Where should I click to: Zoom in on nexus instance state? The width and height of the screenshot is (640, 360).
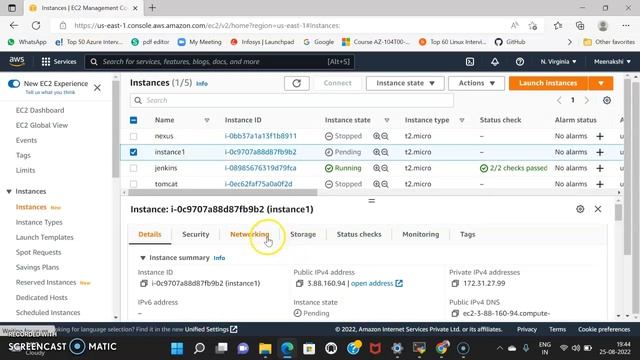pos(376,136)
